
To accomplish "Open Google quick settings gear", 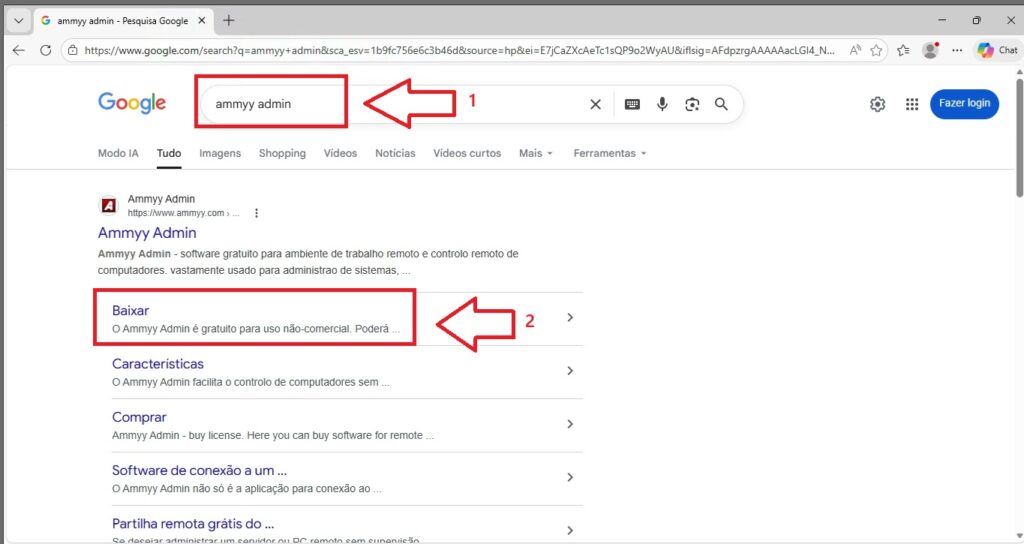I will pos(877,104).
